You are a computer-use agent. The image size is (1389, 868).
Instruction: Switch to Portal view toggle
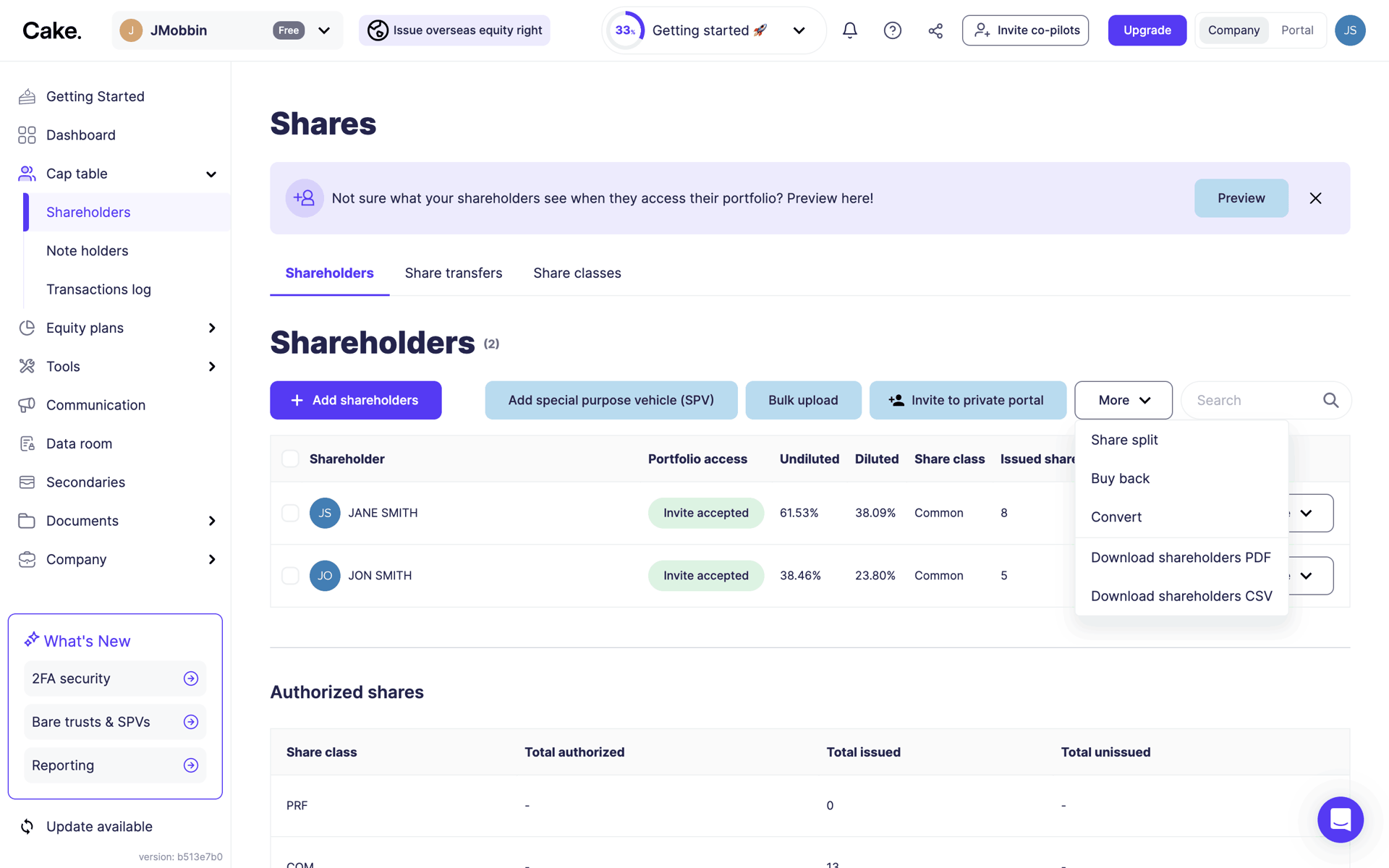(1297, 30)
